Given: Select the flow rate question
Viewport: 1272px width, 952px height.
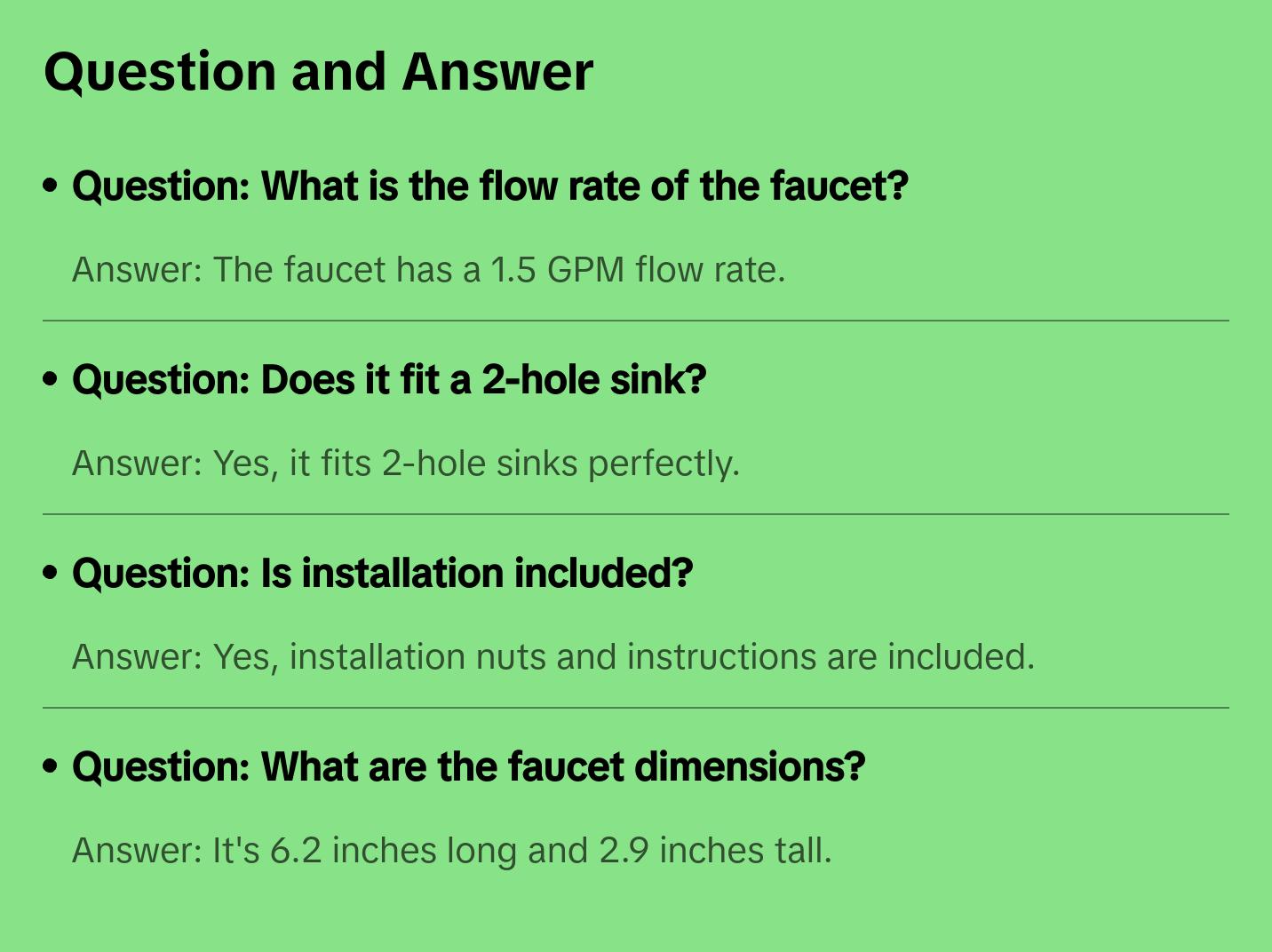Looking at the screenshot, I should [489, 186].
